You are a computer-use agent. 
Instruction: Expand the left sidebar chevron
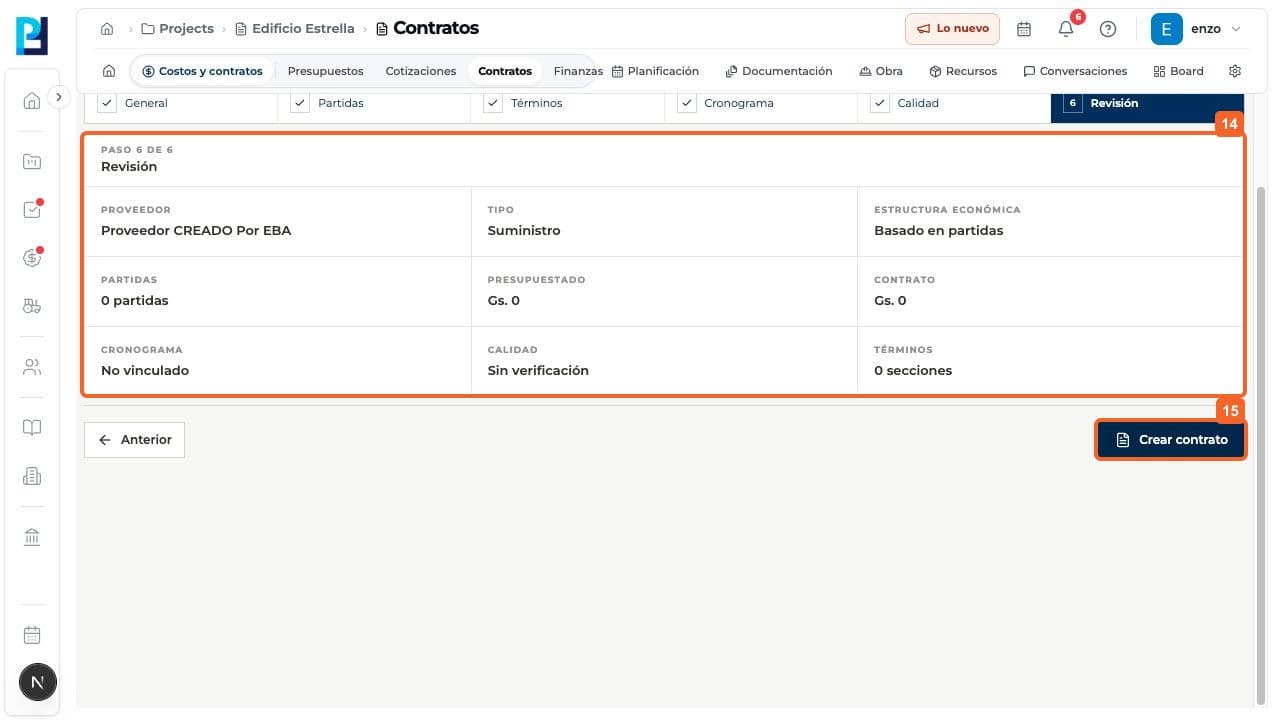click(x=59, y=97)
